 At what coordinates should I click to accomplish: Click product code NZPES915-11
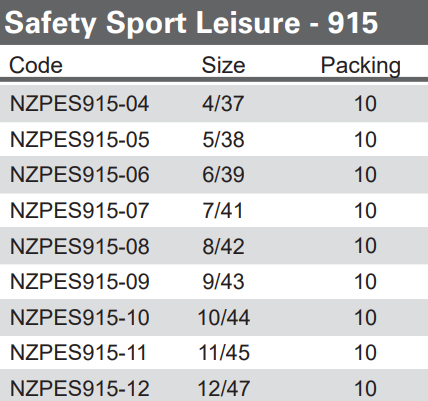pos(78,353)
